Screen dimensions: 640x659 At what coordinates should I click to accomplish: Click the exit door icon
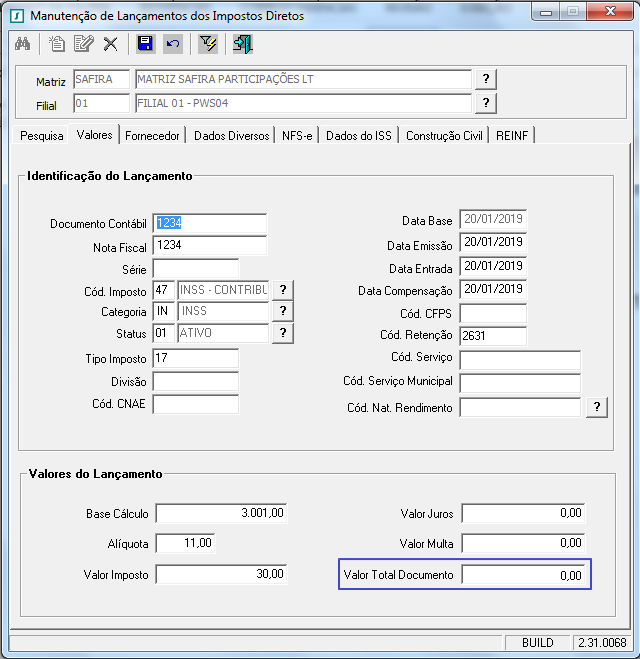click(243, 44)
